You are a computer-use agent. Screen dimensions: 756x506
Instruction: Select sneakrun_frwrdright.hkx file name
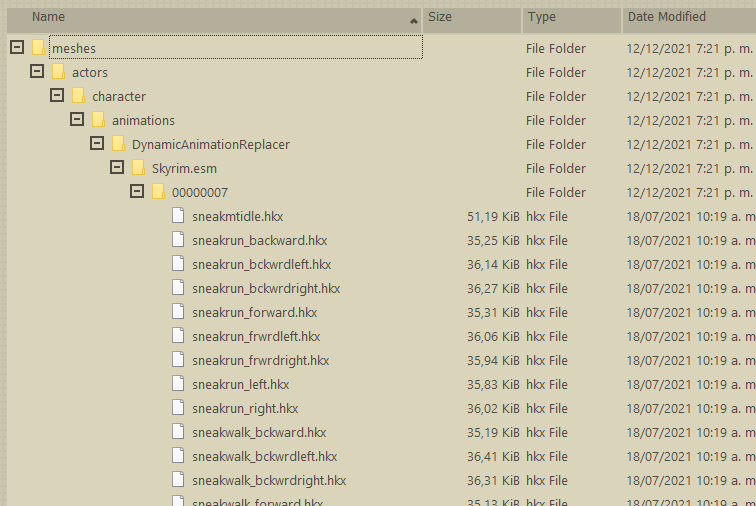(261, 361)
